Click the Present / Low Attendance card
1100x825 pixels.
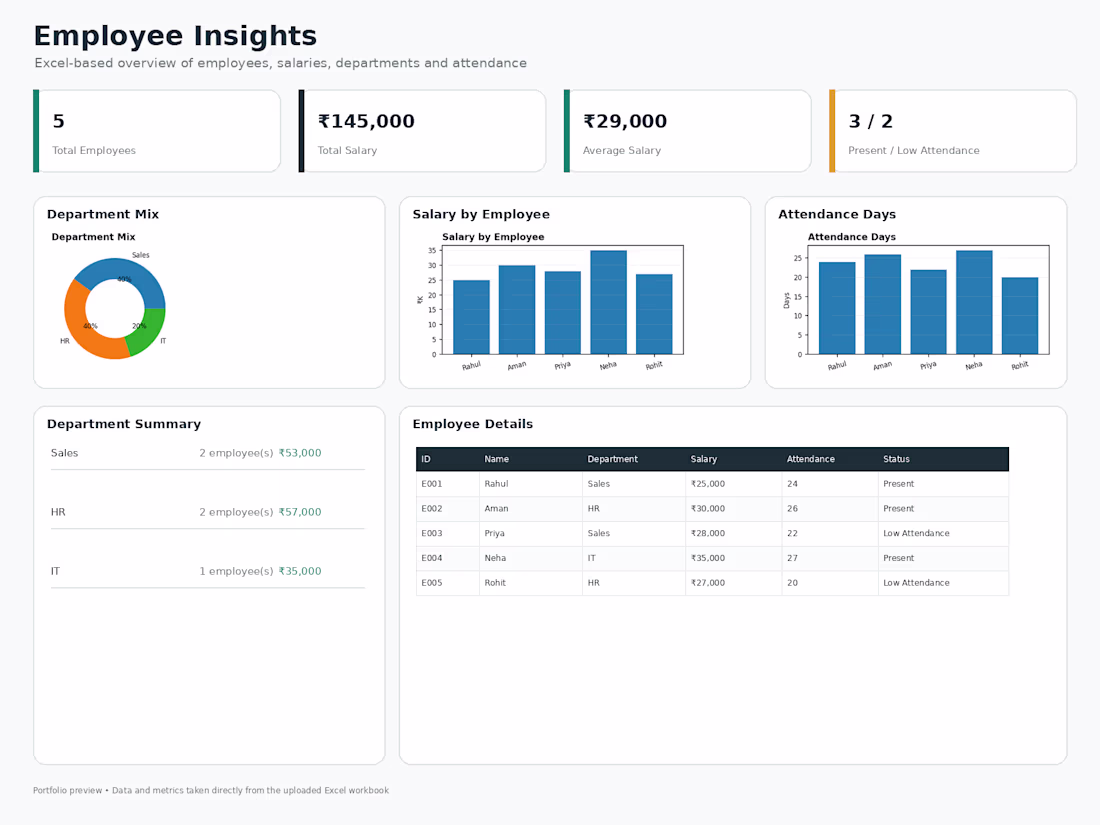click(953, 131)
